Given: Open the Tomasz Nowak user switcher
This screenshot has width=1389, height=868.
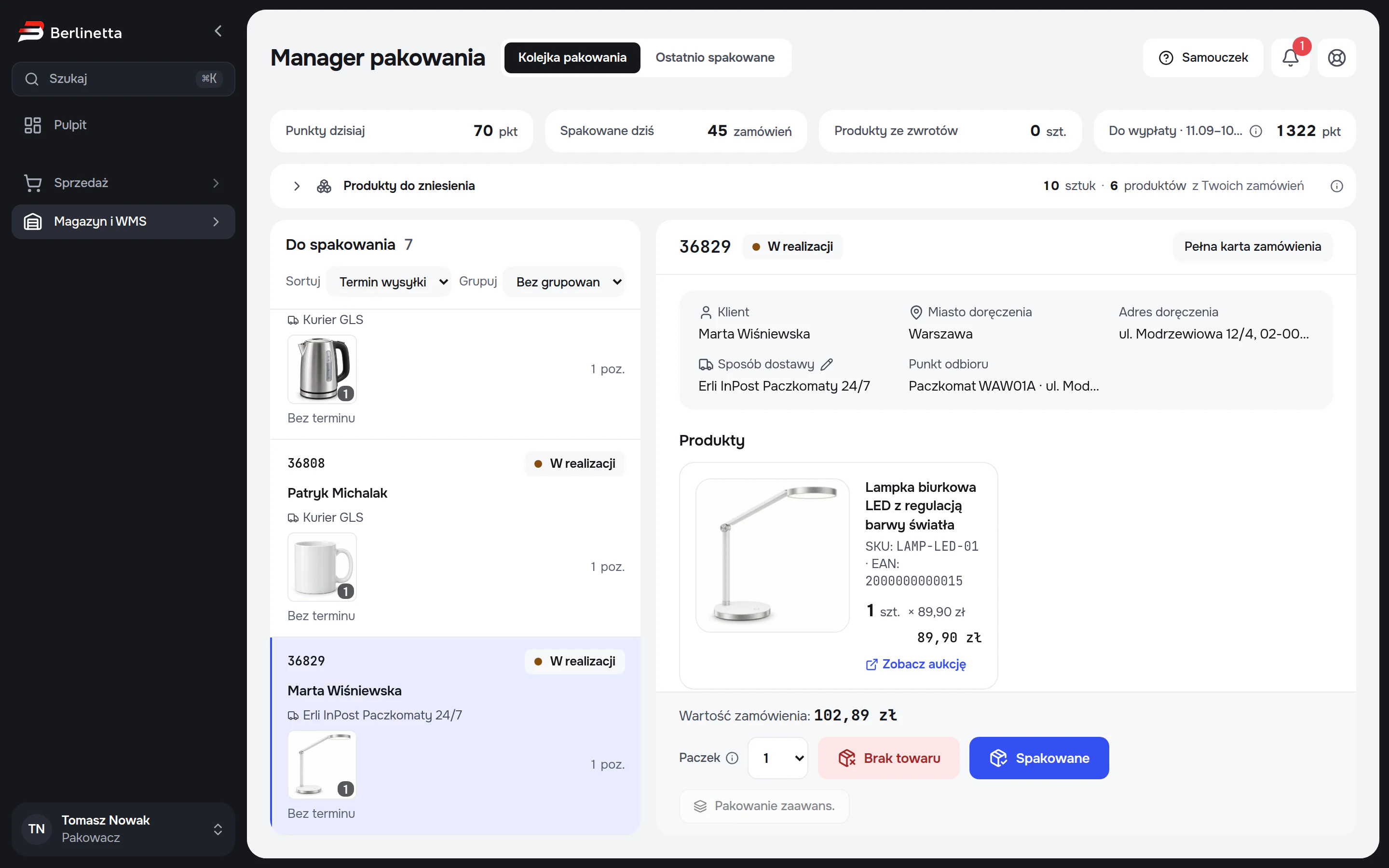Looking at the screenshot, I should pyautogui.click(x=123, y=828).
